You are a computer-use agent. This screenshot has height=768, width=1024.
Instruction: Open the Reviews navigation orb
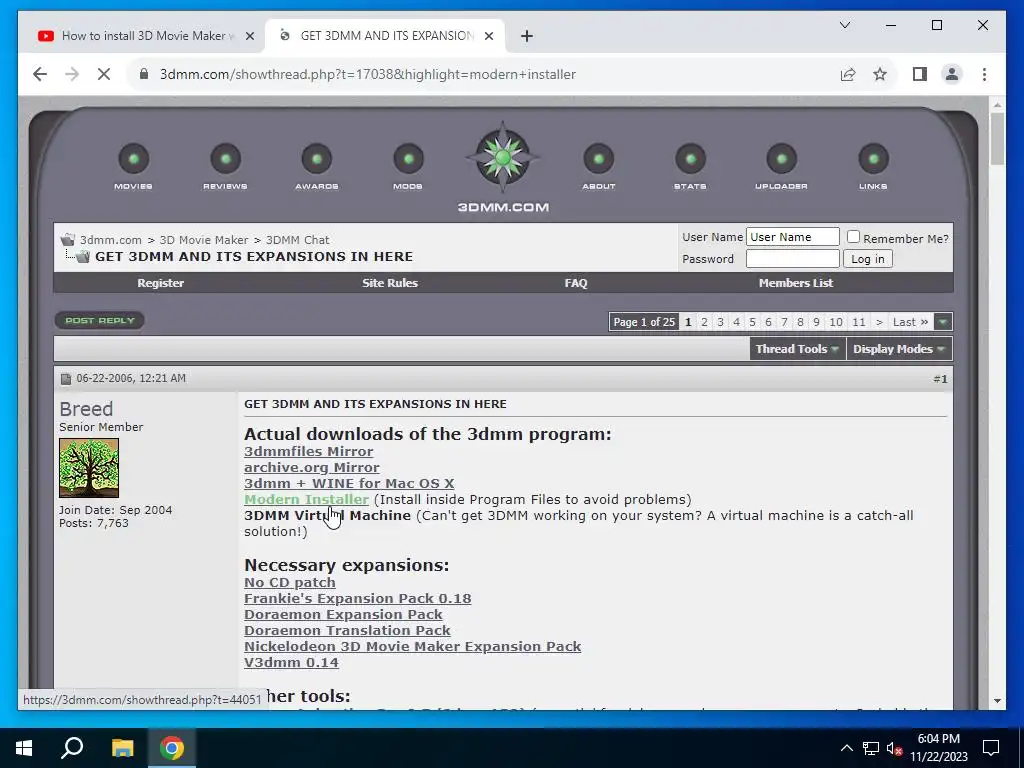click(x=225, y=159)
